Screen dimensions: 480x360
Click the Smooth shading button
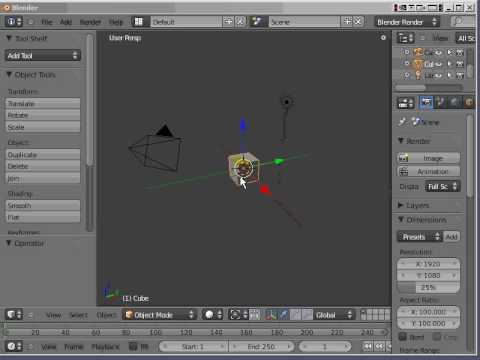43,206
